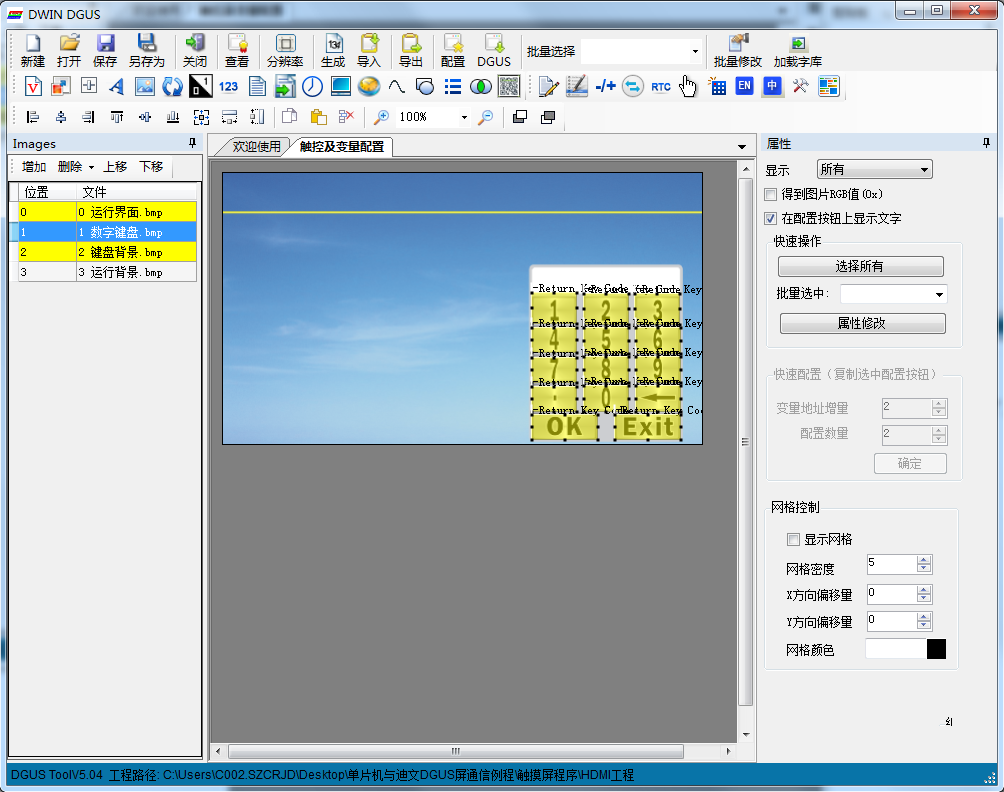Image resolution: width=1004 pixels, height=792 pixels.
Task: Select the 123 data variable tool
Action: [x=228, y=86]
